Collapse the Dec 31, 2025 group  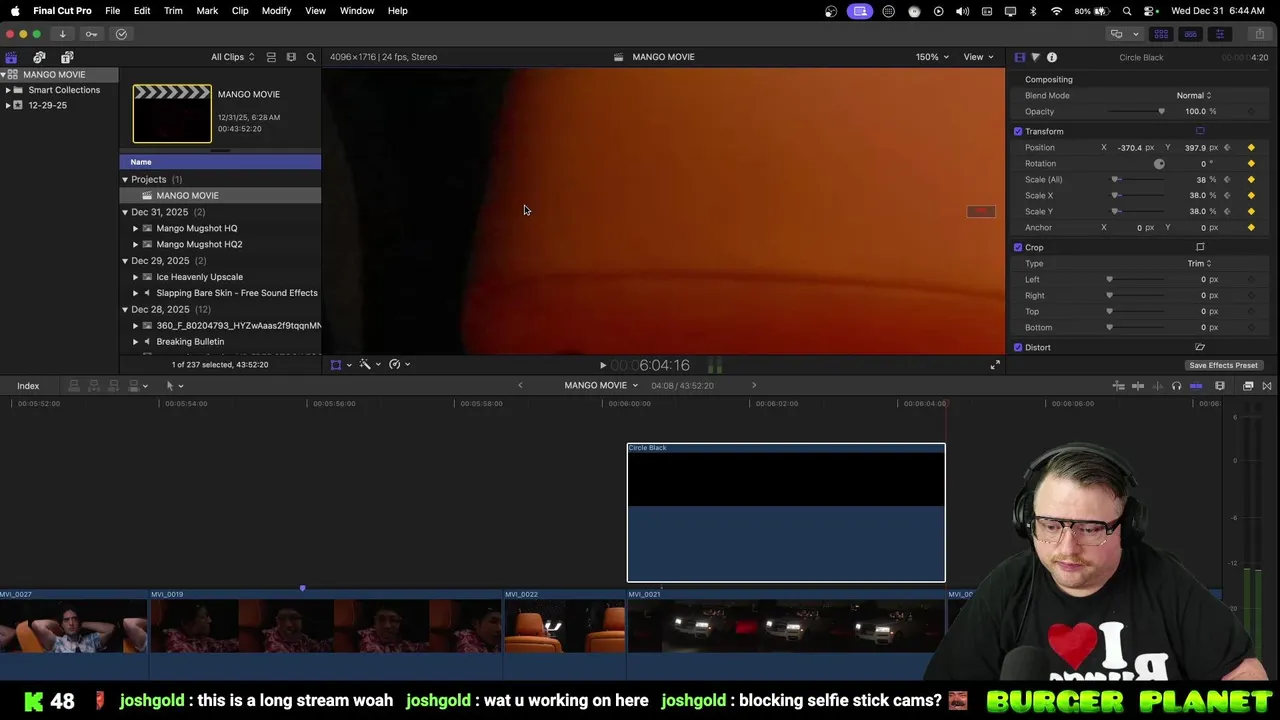click(x=125, y=212)
